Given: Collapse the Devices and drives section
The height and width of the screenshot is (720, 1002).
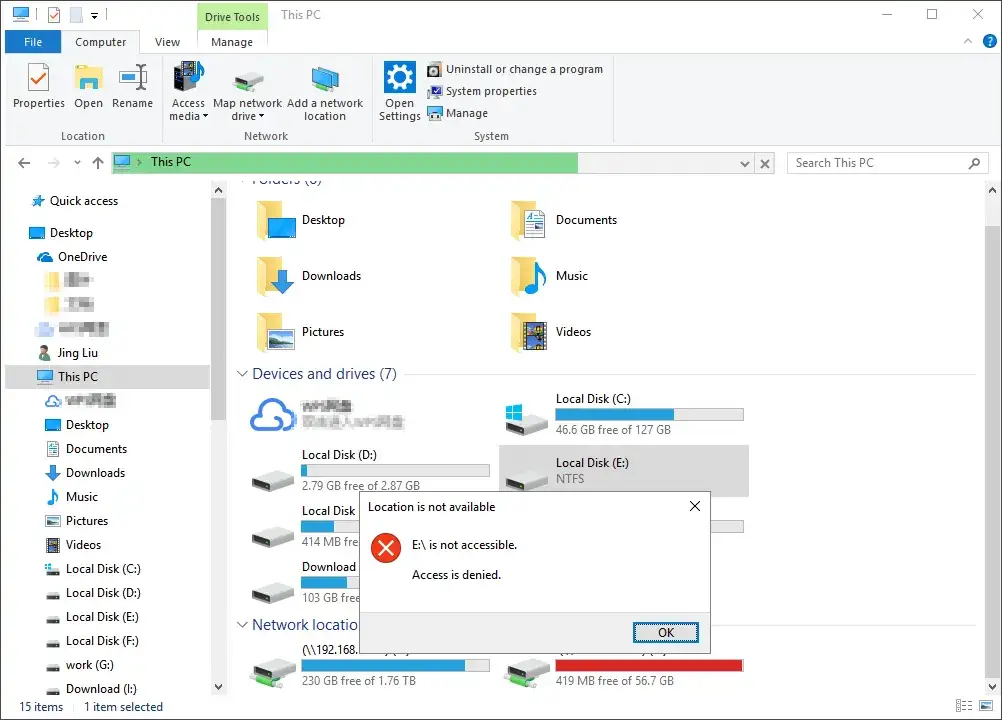Looking at the screenshot, I should (242, 374).
